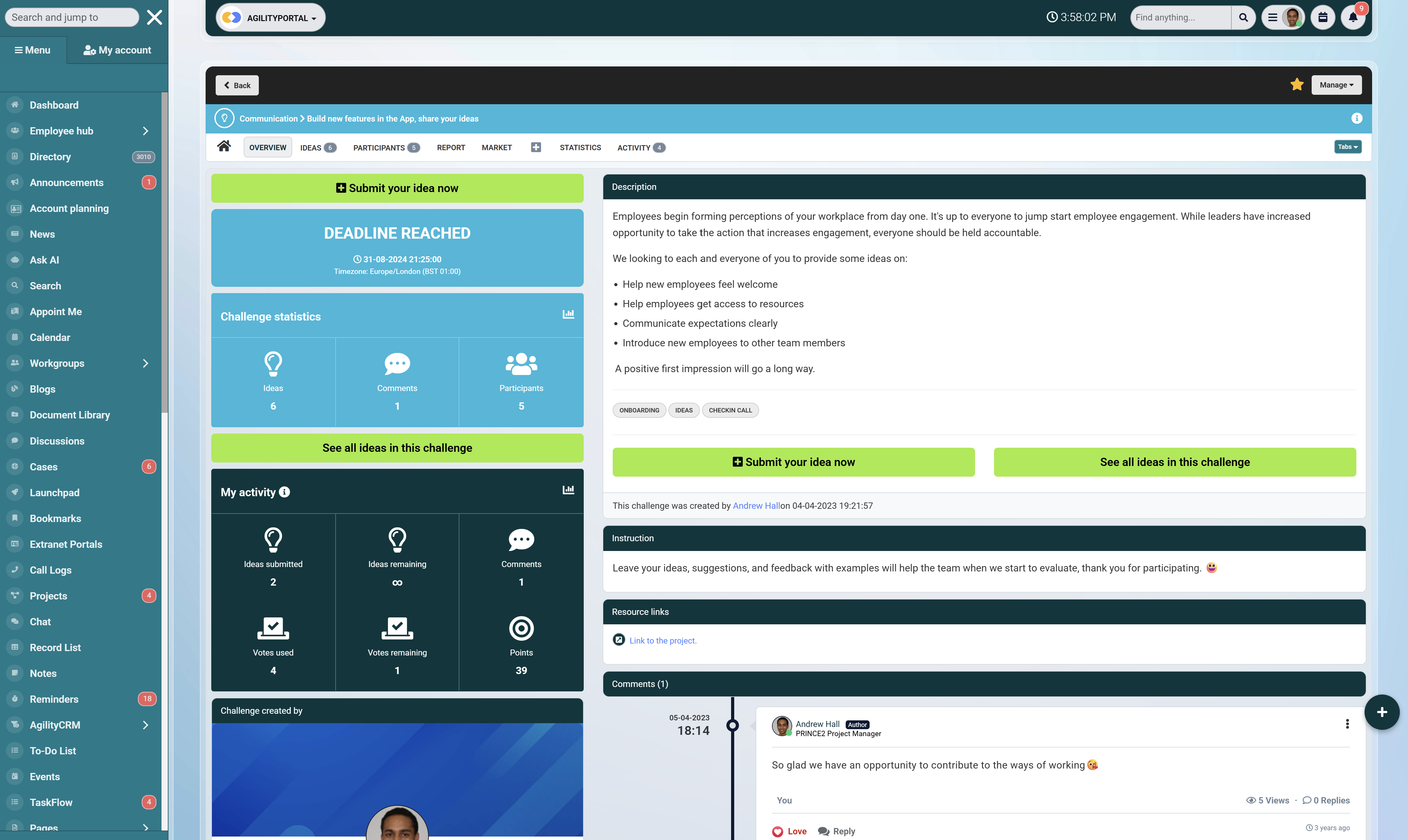Click the gold star favorite icon
The width and height of the screenshot is (1408, 840).
point(1297,85)
